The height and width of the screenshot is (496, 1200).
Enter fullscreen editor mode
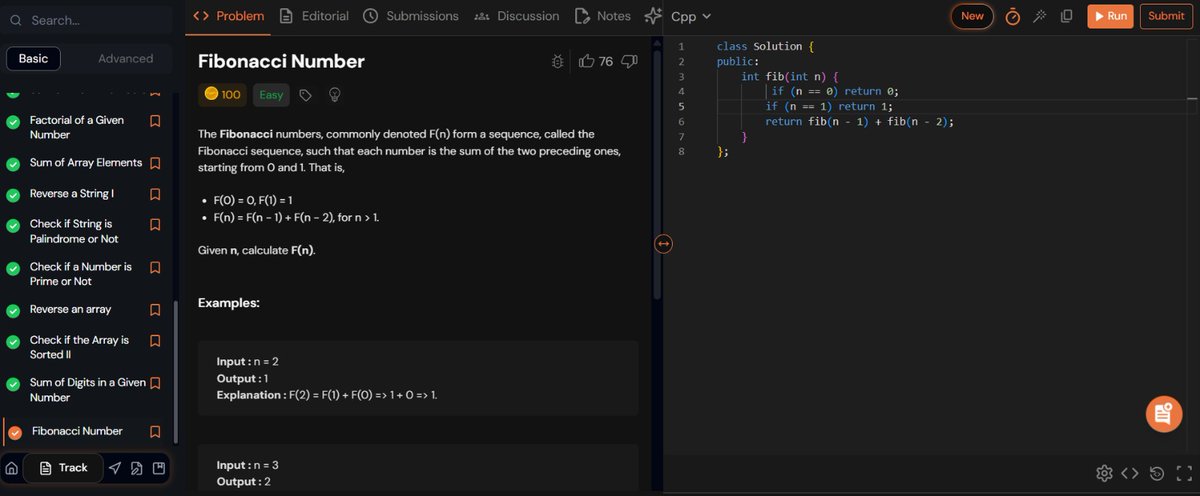(x=1184, y=473)
